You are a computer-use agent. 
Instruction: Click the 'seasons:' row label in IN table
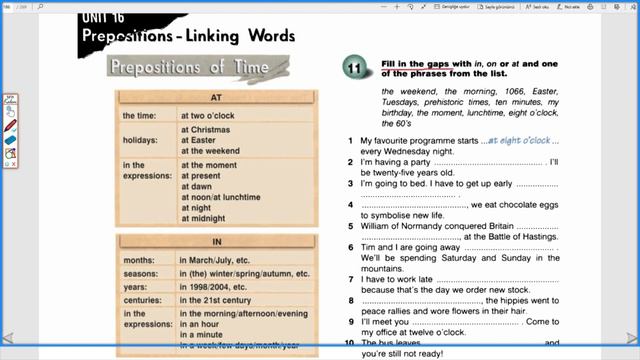[x=141, y=273]
